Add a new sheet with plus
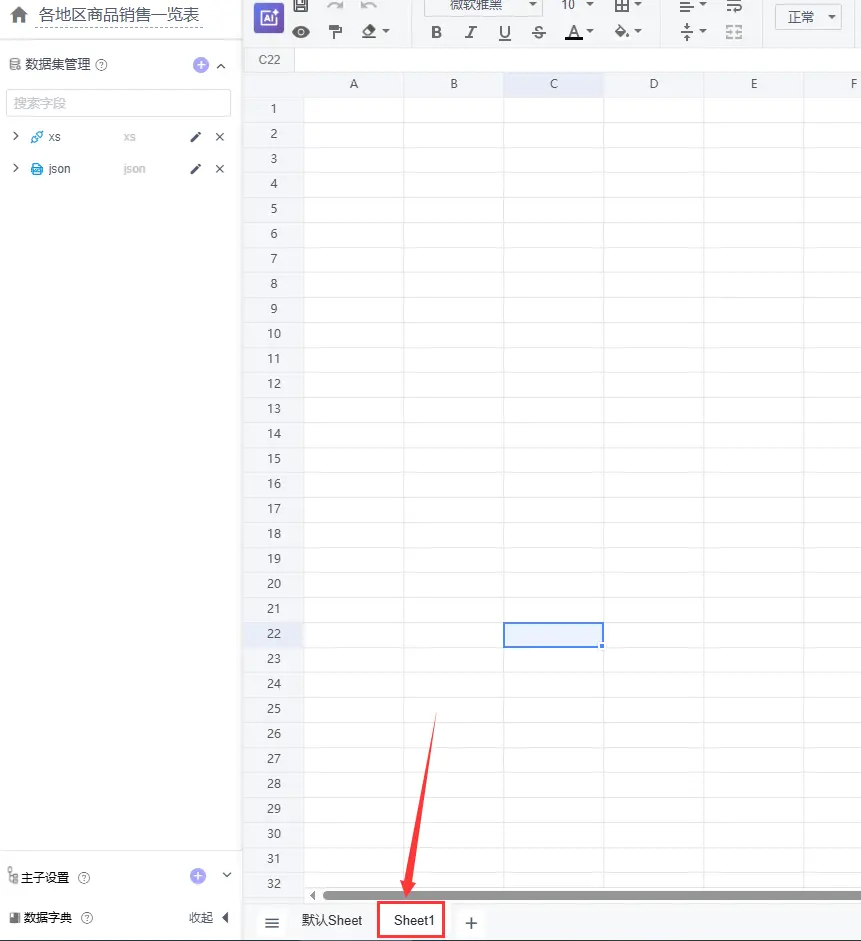The width and height of the screenshot is (861, 941). (x=471, y=923)
